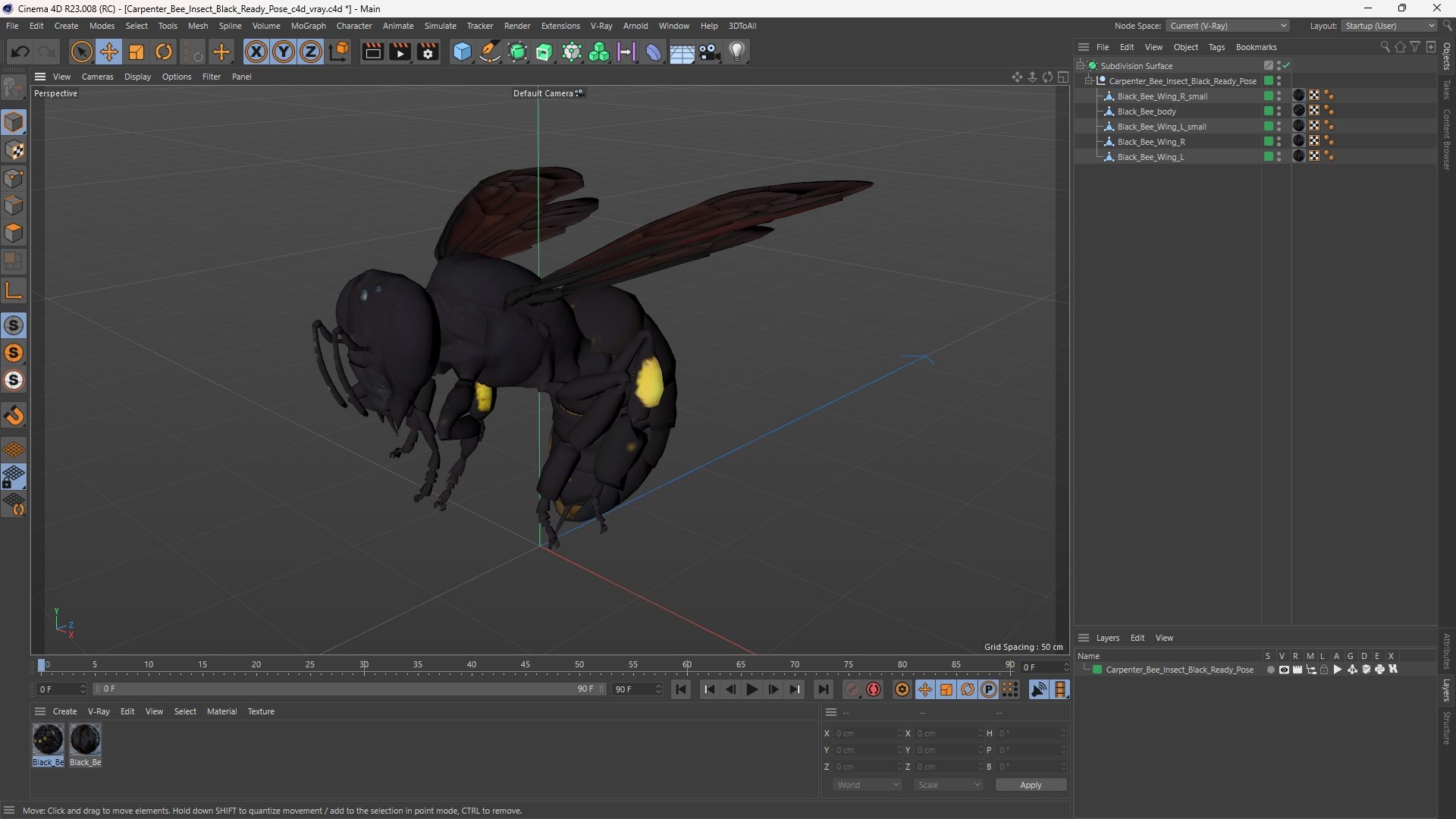
Task: Open Material manager Create menu
Action: [64, 711]
